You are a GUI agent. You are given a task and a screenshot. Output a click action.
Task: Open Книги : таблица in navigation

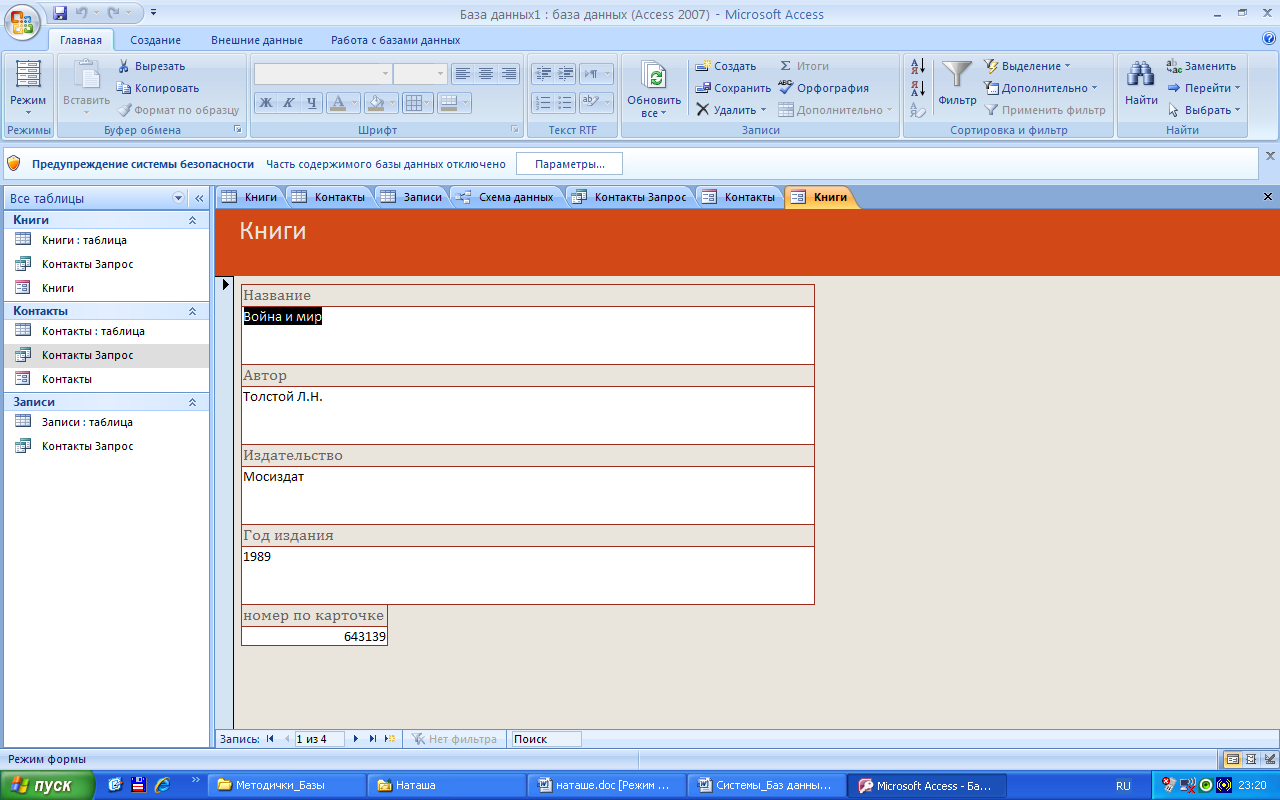(105, 240)
